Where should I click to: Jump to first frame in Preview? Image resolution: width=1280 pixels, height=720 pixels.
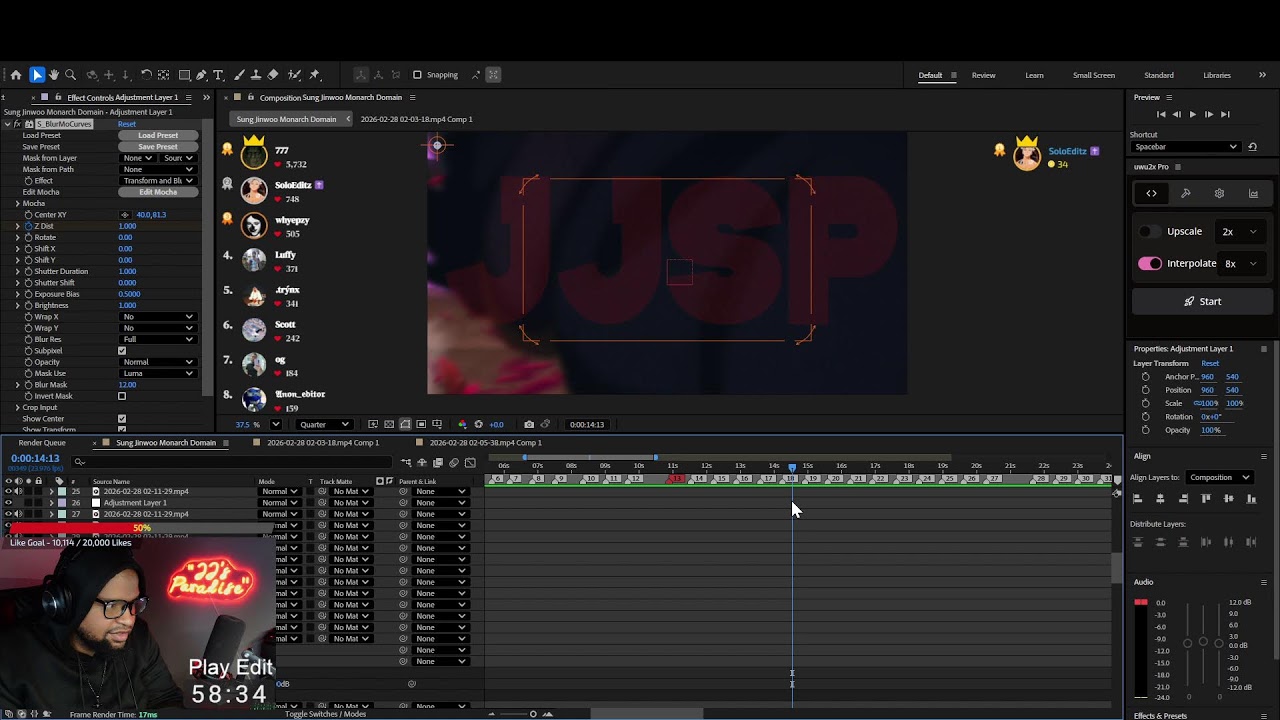[x=1161, y=115]
